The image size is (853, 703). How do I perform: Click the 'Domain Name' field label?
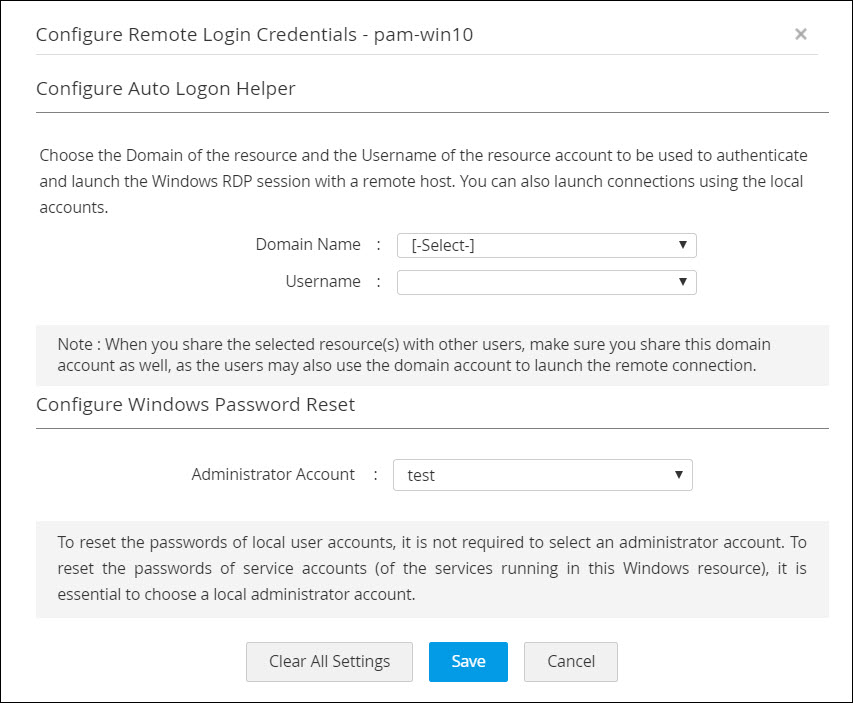pos(308,244)
